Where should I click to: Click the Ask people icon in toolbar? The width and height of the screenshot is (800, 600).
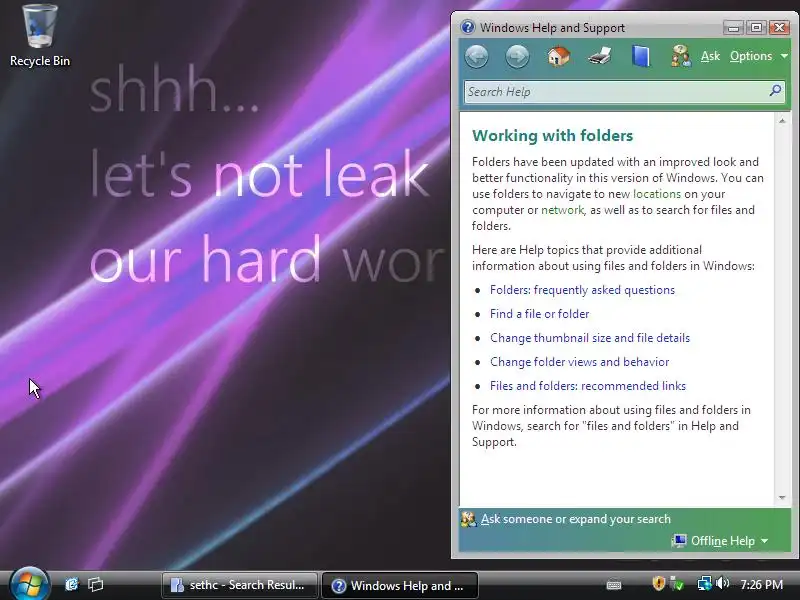(x=681, y=56)
